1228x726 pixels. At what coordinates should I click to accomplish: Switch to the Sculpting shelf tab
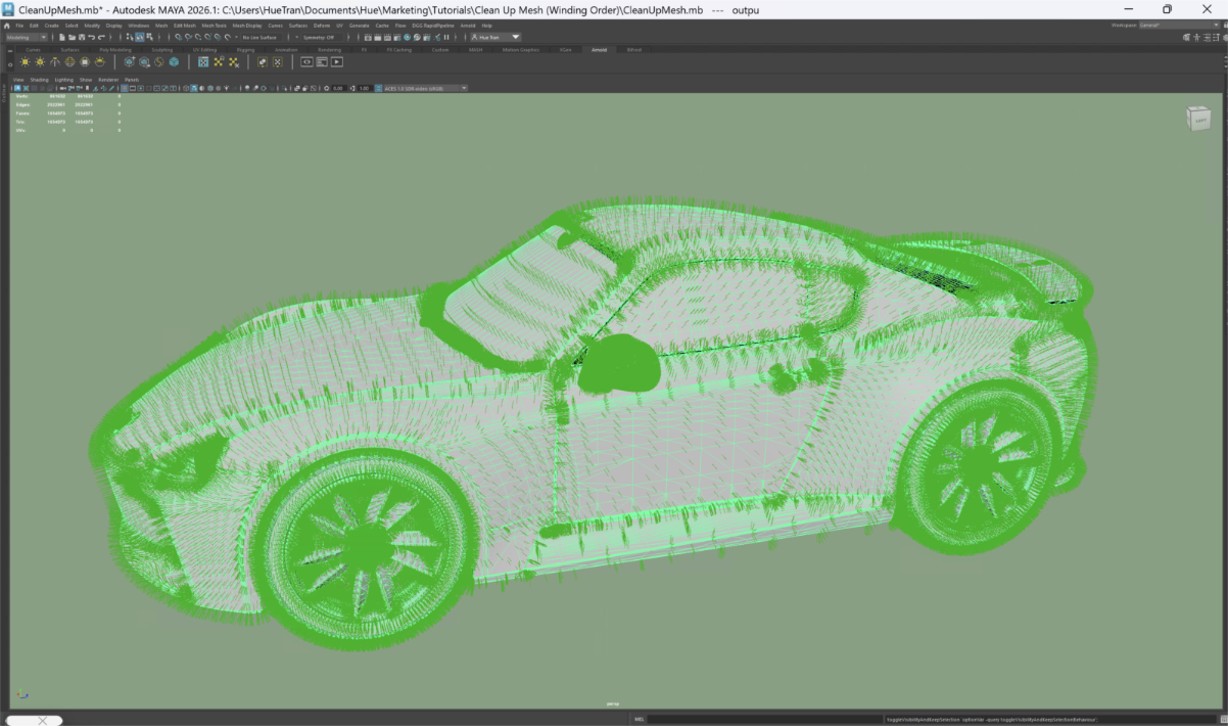[x=162, y=50]
